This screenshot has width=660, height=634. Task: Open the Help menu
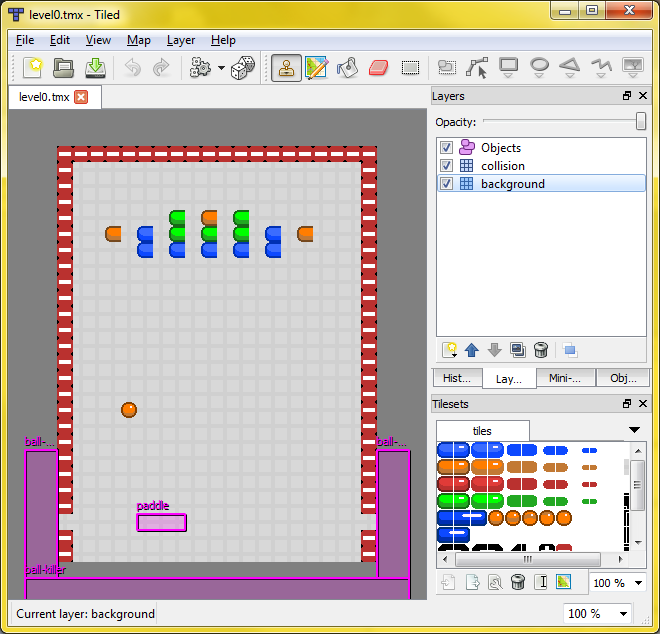pos(223,40)
